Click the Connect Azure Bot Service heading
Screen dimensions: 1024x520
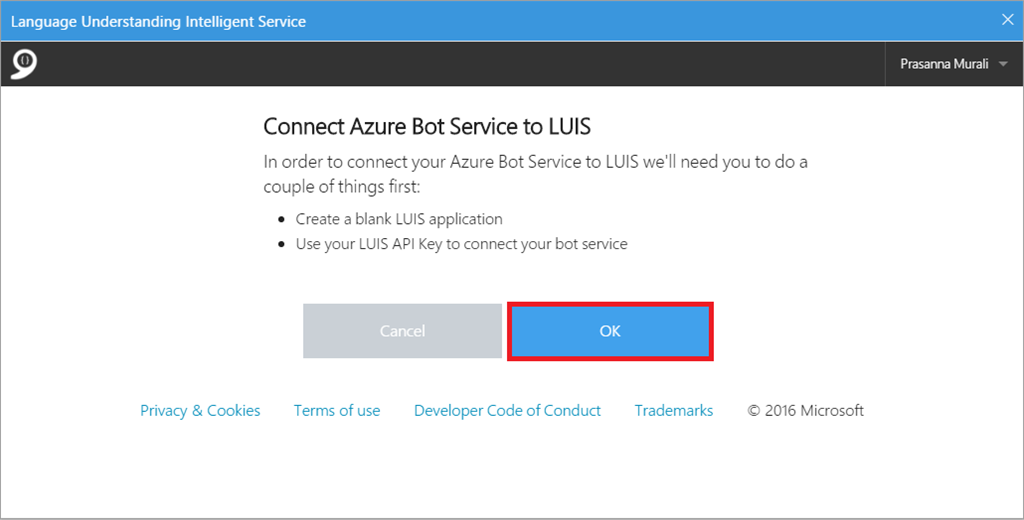(427, 127)
